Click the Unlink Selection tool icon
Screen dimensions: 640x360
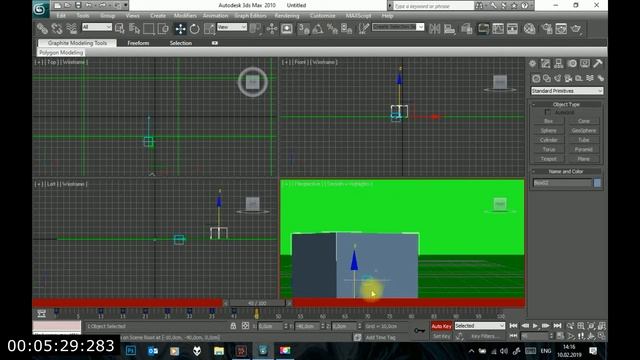coord(57,29)
